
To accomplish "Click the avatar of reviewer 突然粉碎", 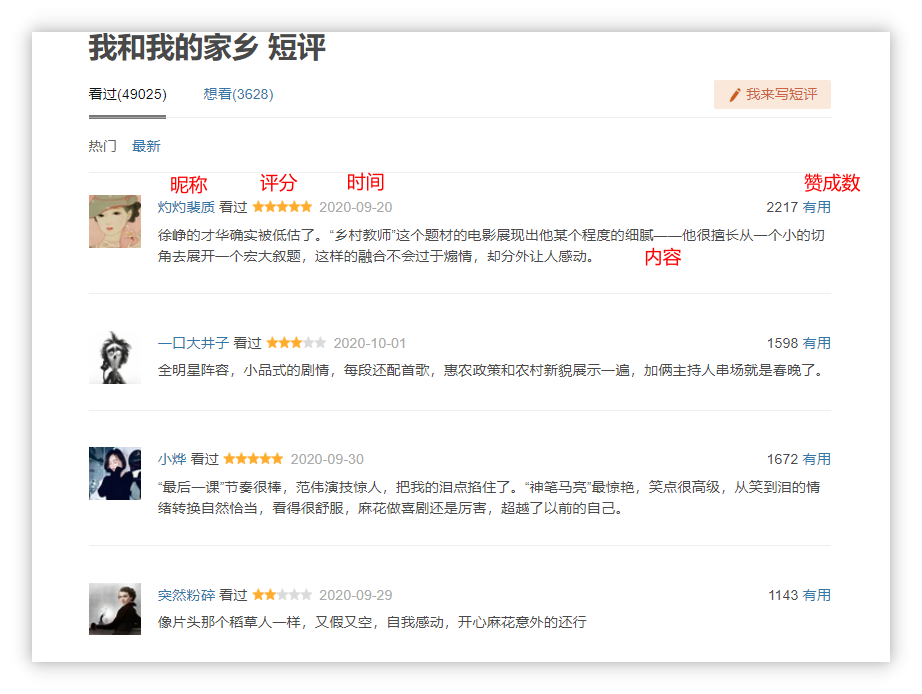I will pos(115,608).
